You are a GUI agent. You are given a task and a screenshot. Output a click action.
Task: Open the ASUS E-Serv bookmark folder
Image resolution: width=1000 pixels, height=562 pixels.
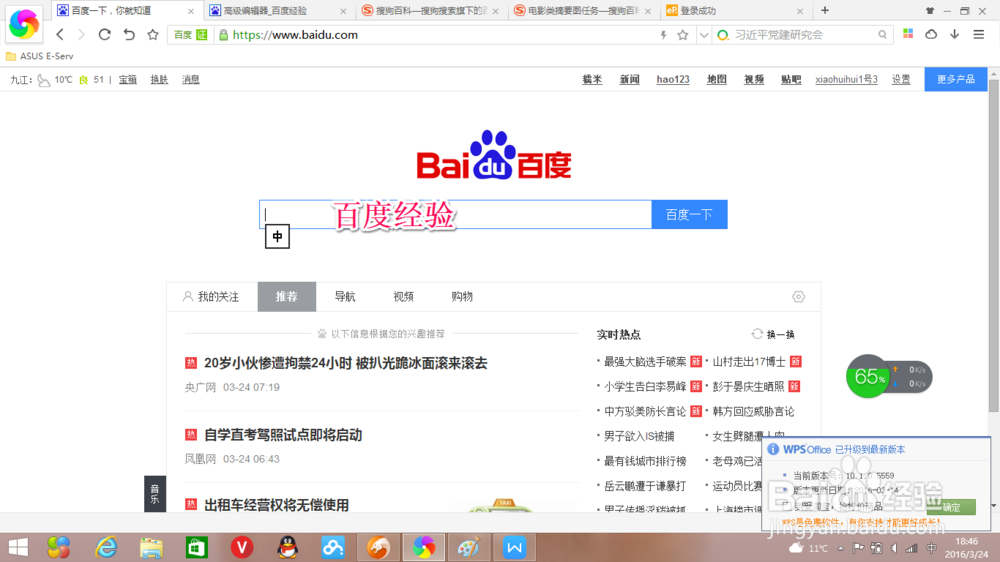pyautogui.click(x=40, y=56)
